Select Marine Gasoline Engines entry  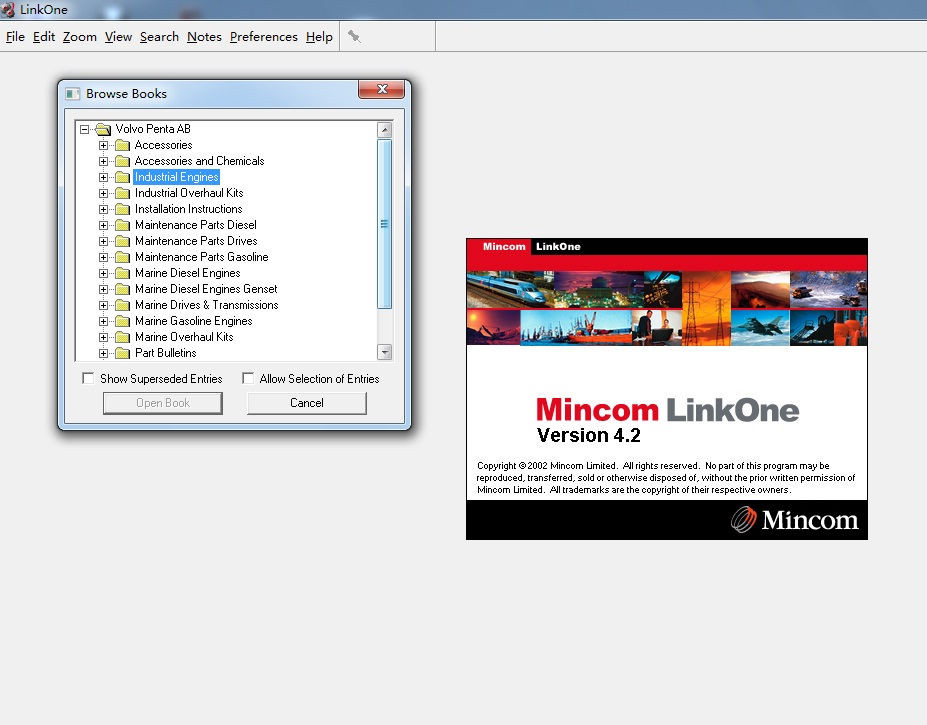click(x=193, y=321)
